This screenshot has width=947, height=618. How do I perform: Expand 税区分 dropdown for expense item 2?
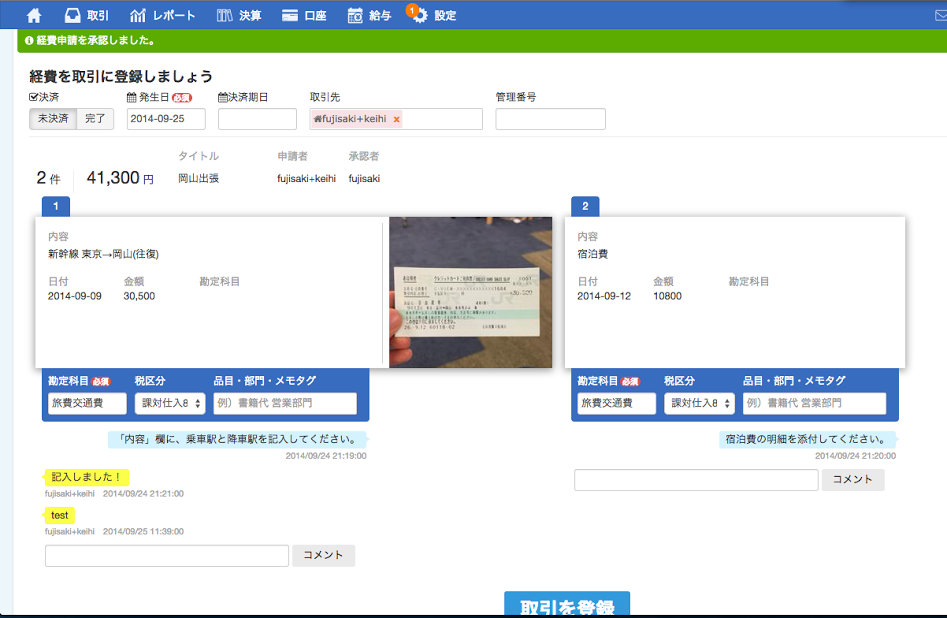(x=698, y=403)
